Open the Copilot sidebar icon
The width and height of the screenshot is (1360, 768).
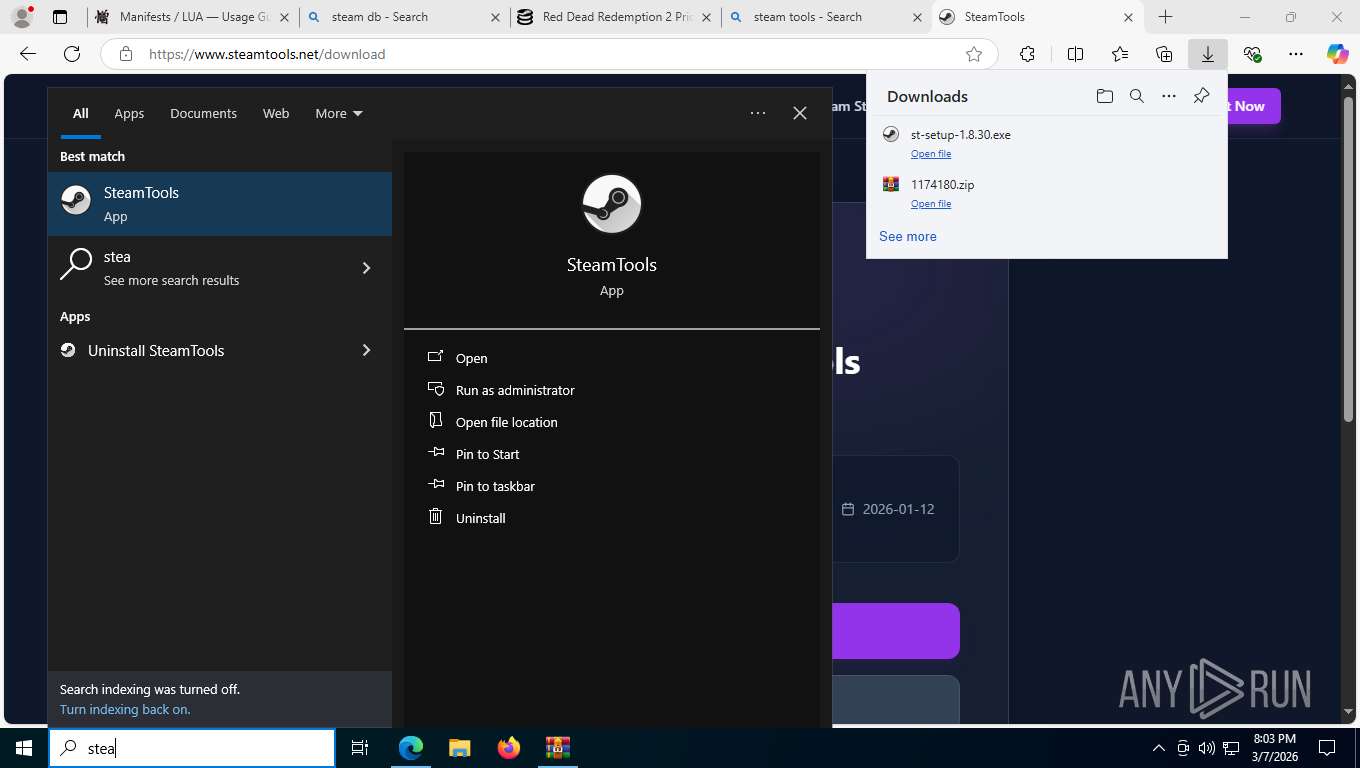point(1338,54)
